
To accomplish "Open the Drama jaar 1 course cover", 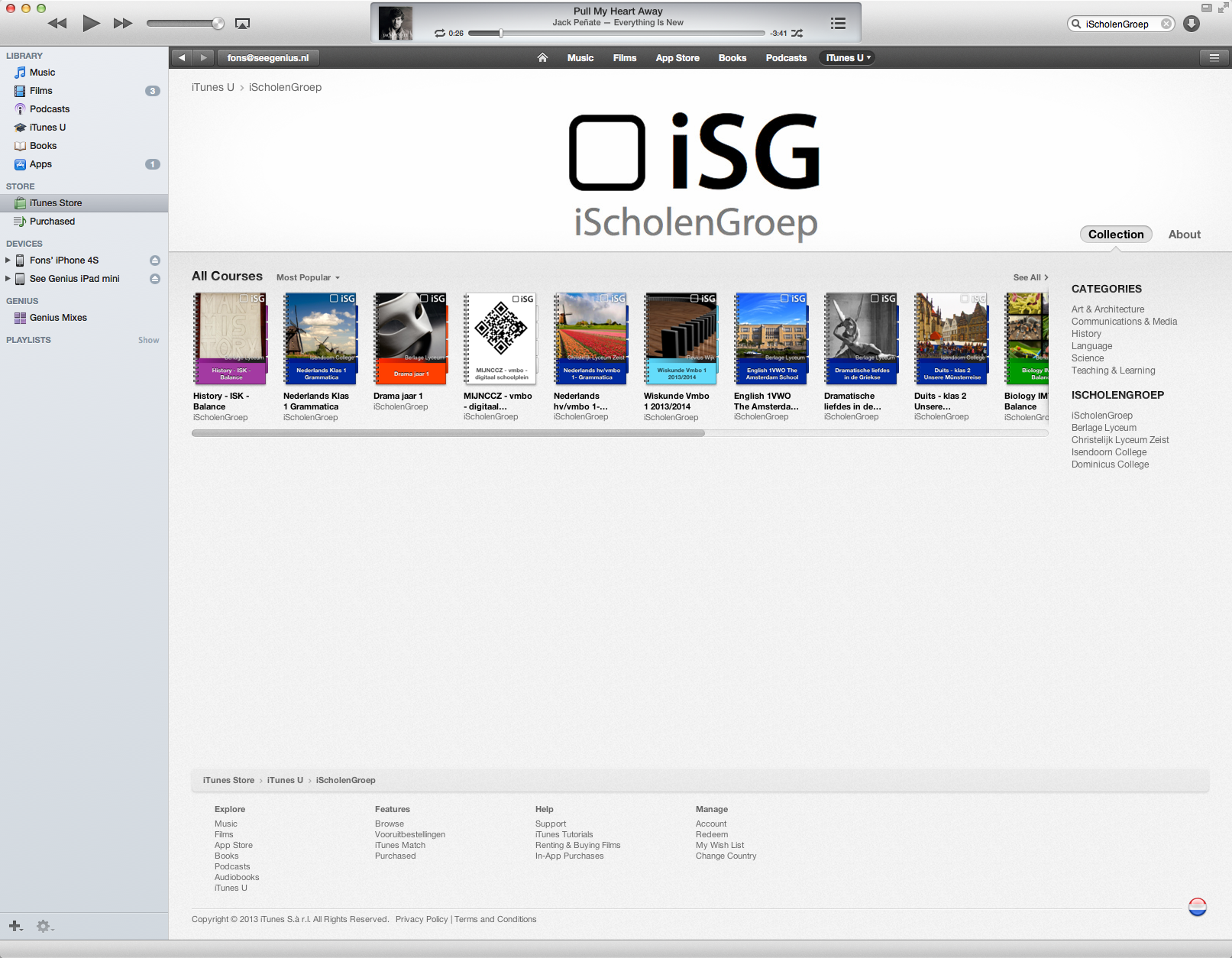I will tap(410, 338).
